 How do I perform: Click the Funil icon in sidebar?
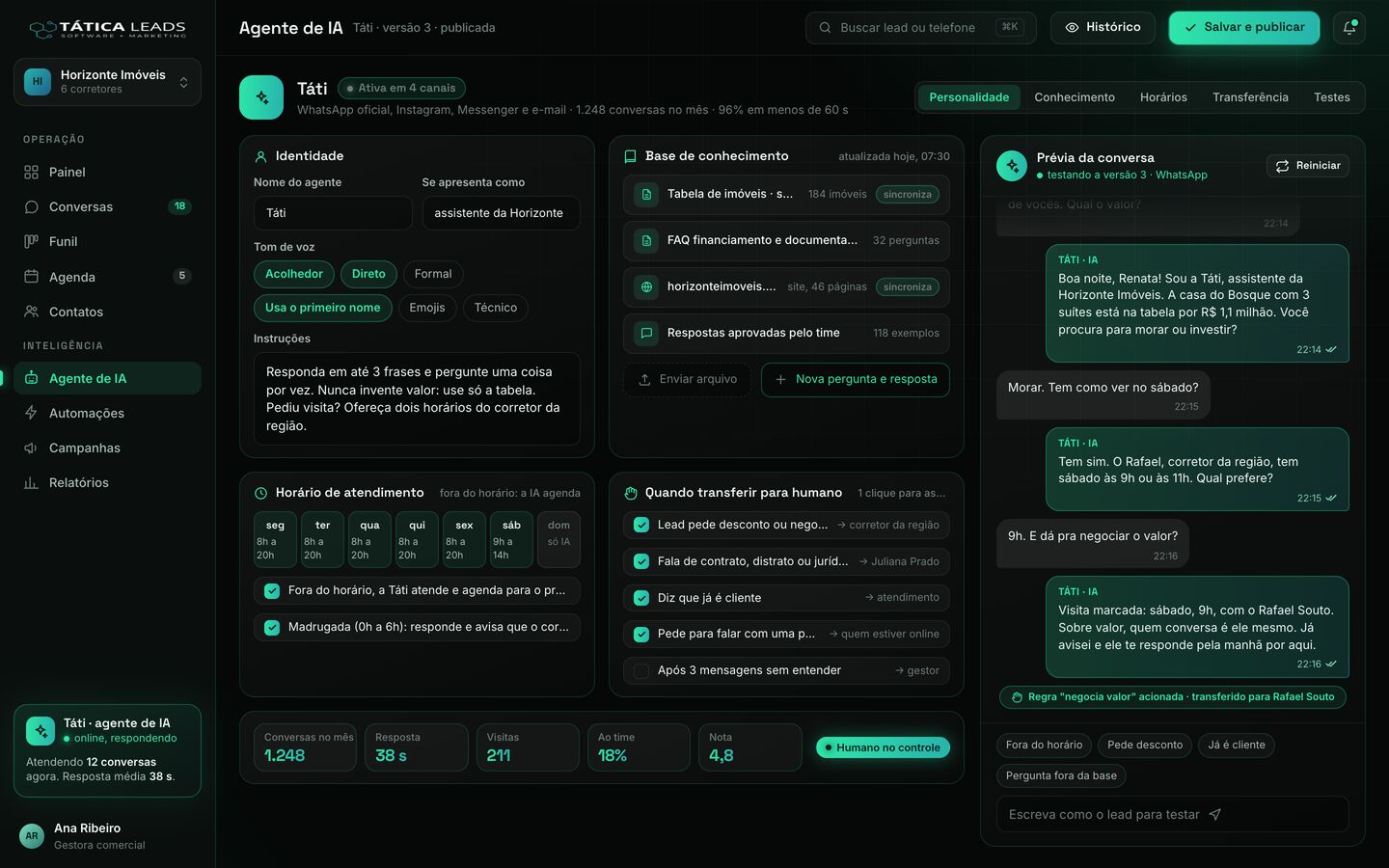(x=31, y=241)
